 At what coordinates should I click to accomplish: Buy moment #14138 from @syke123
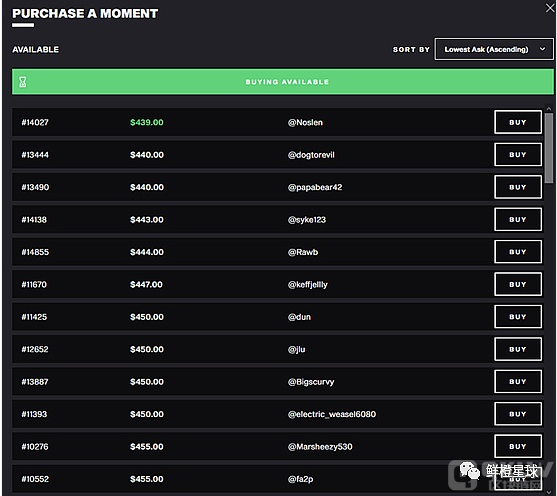coord(518,220)
